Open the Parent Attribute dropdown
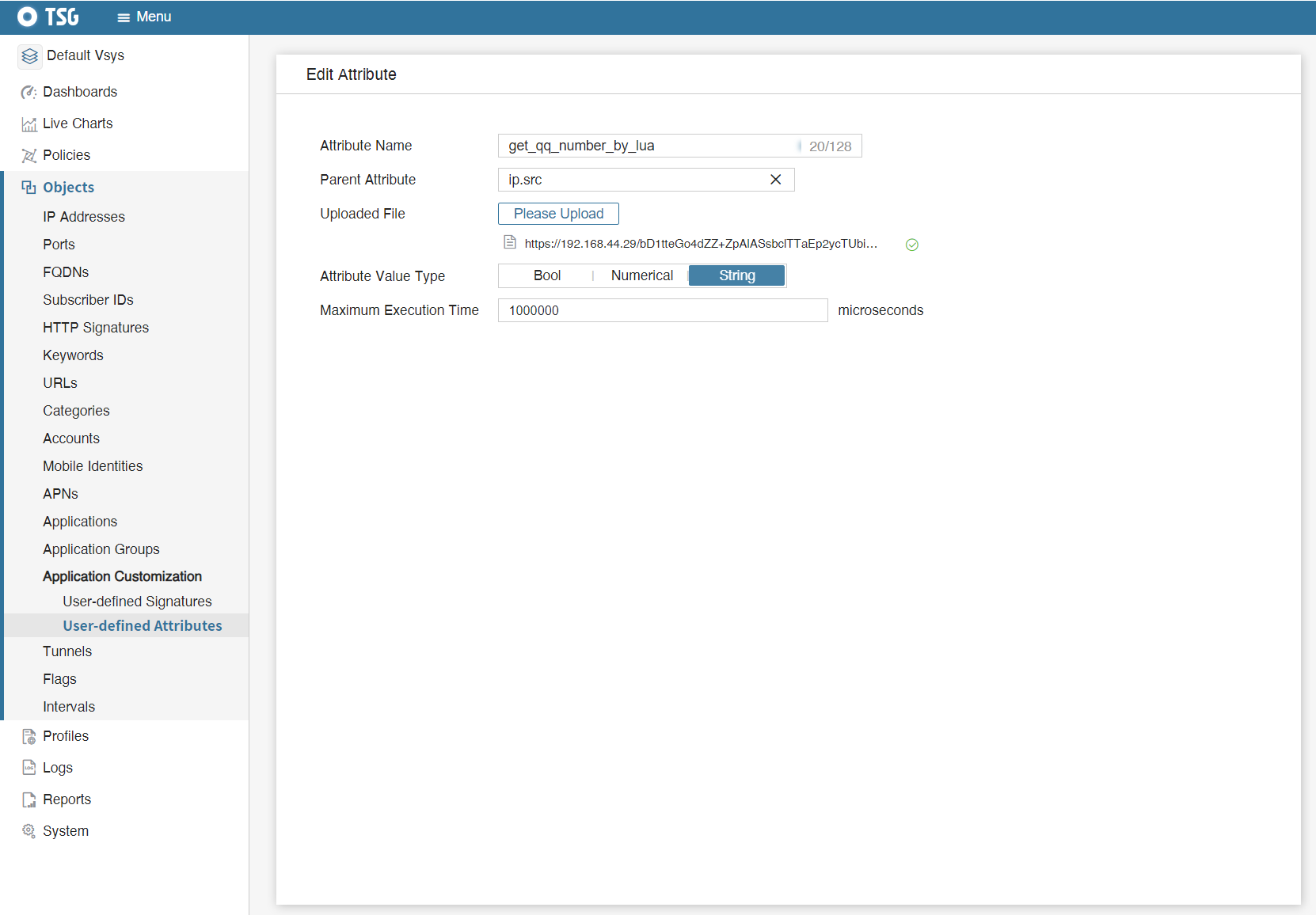Screen dimensions: 1316x915 (633, 180)
